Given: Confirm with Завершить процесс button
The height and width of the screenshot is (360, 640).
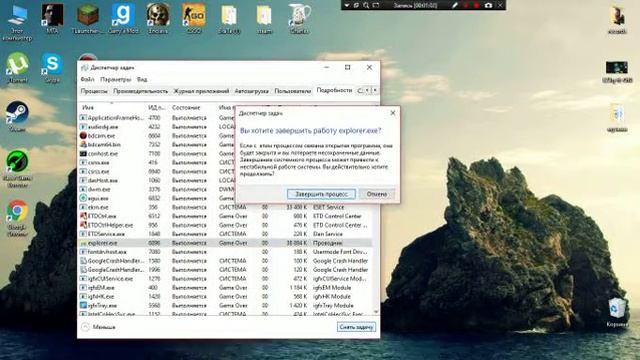Looking at the screenshot, I should pos(321,194).
